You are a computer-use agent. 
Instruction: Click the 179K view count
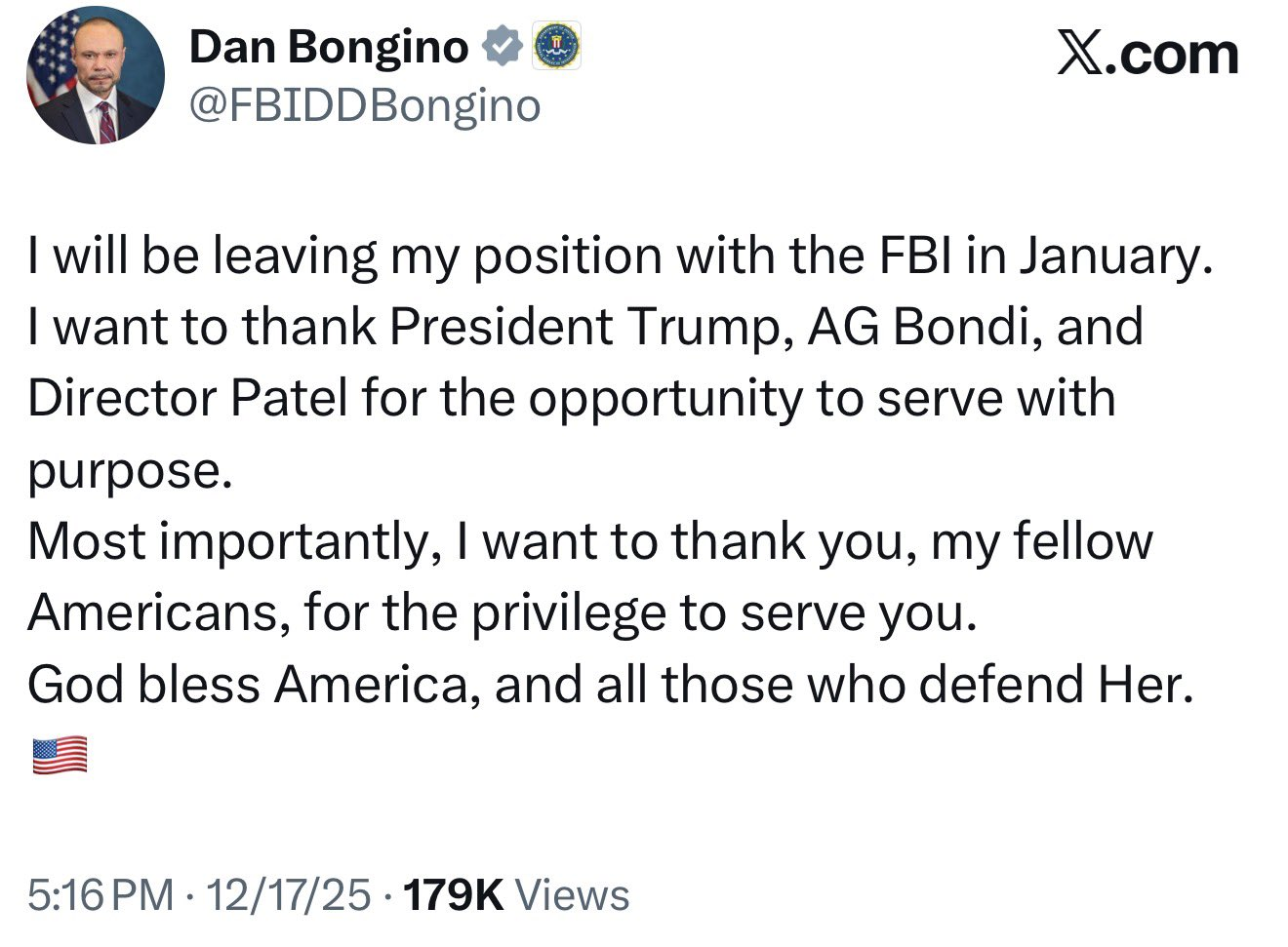(454, 894)
